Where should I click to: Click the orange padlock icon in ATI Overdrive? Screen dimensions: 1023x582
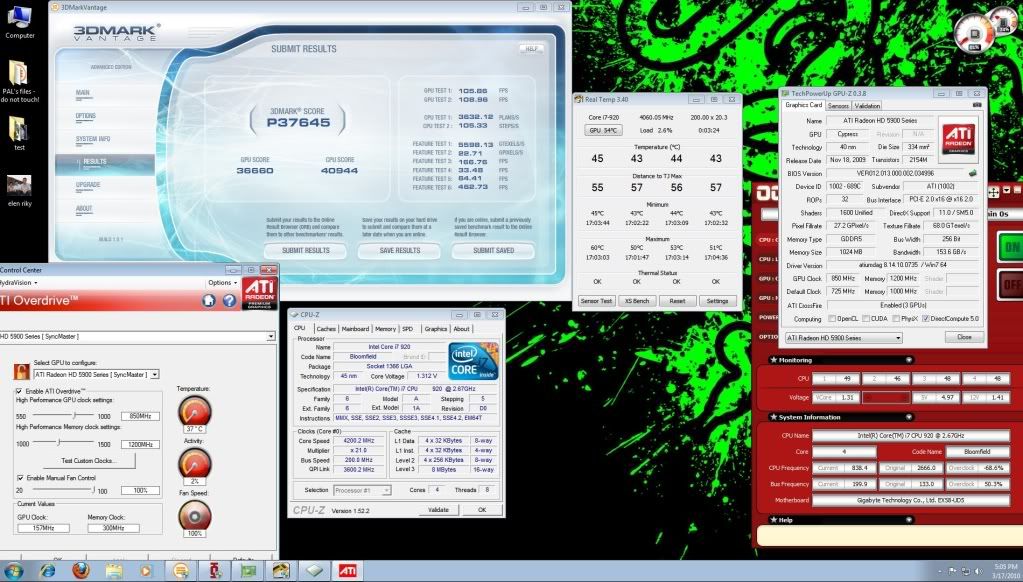click(22, 372)
